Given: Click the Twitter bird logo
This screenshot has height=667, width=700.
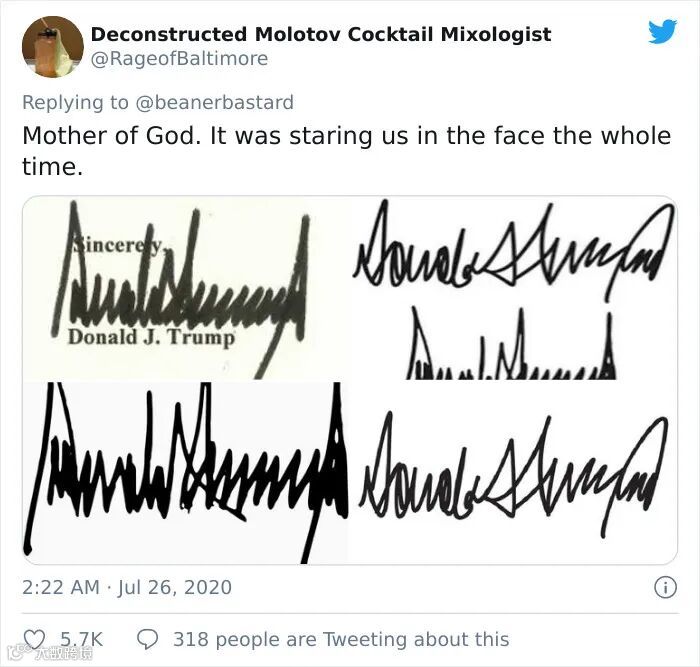Looking at the screenshot, I should pyautogui.click(x=662, y=32).
